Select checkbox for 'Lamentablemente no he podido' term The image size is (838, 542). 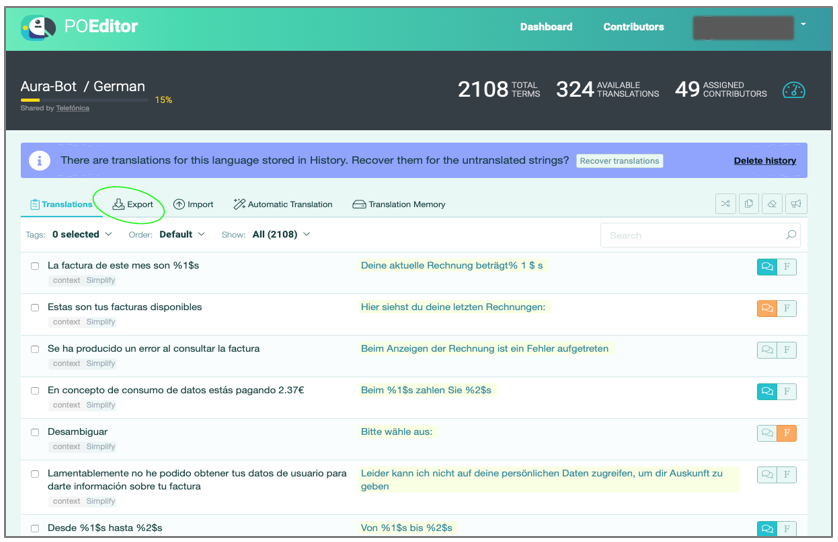tap(35, 474)
